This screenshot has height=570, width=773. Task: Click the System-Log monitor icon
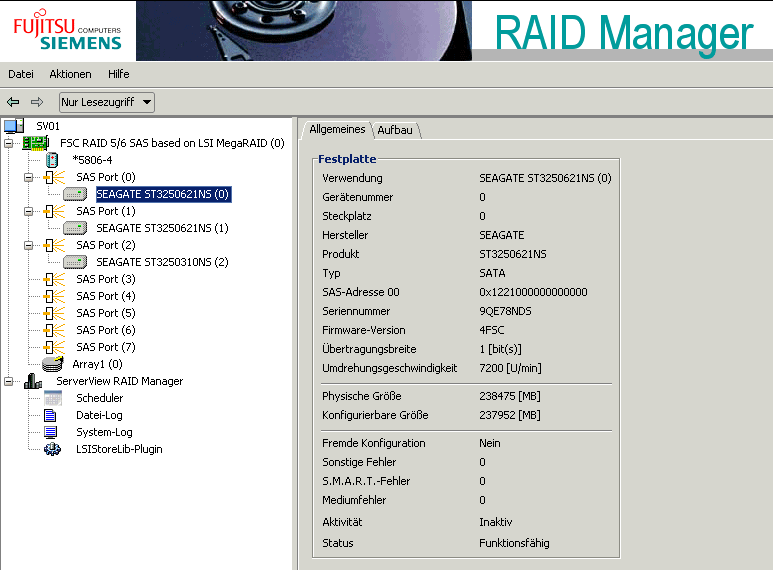click(50, 432)
